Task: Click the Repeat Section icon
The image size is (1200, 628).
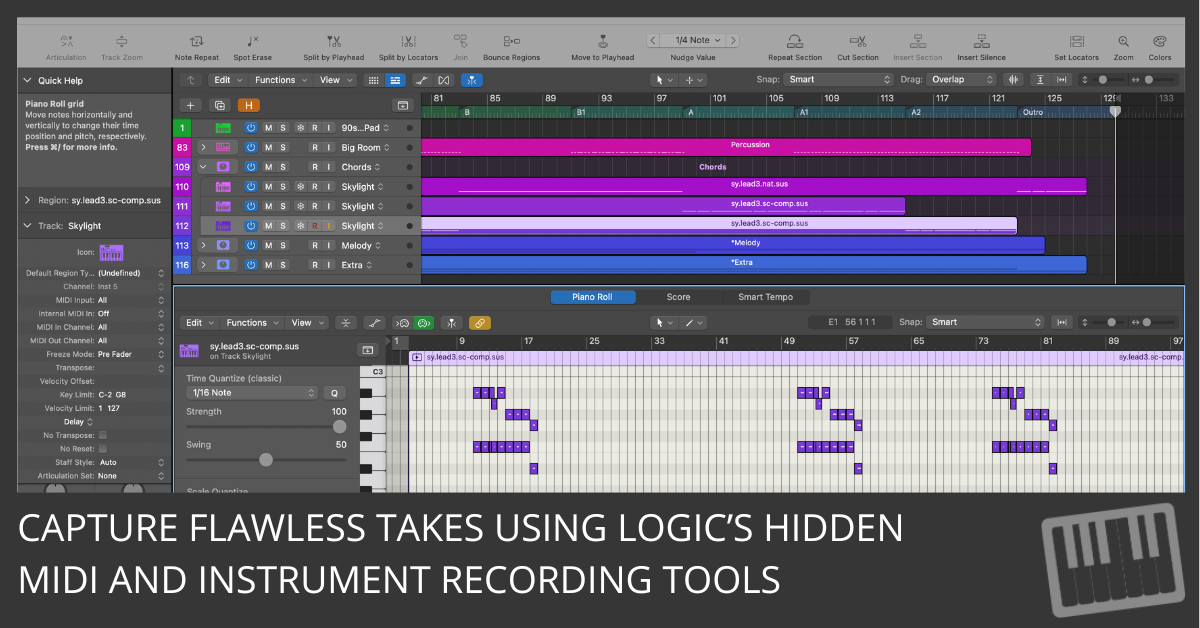Action: pyautogui.click(x=795, y=42)
